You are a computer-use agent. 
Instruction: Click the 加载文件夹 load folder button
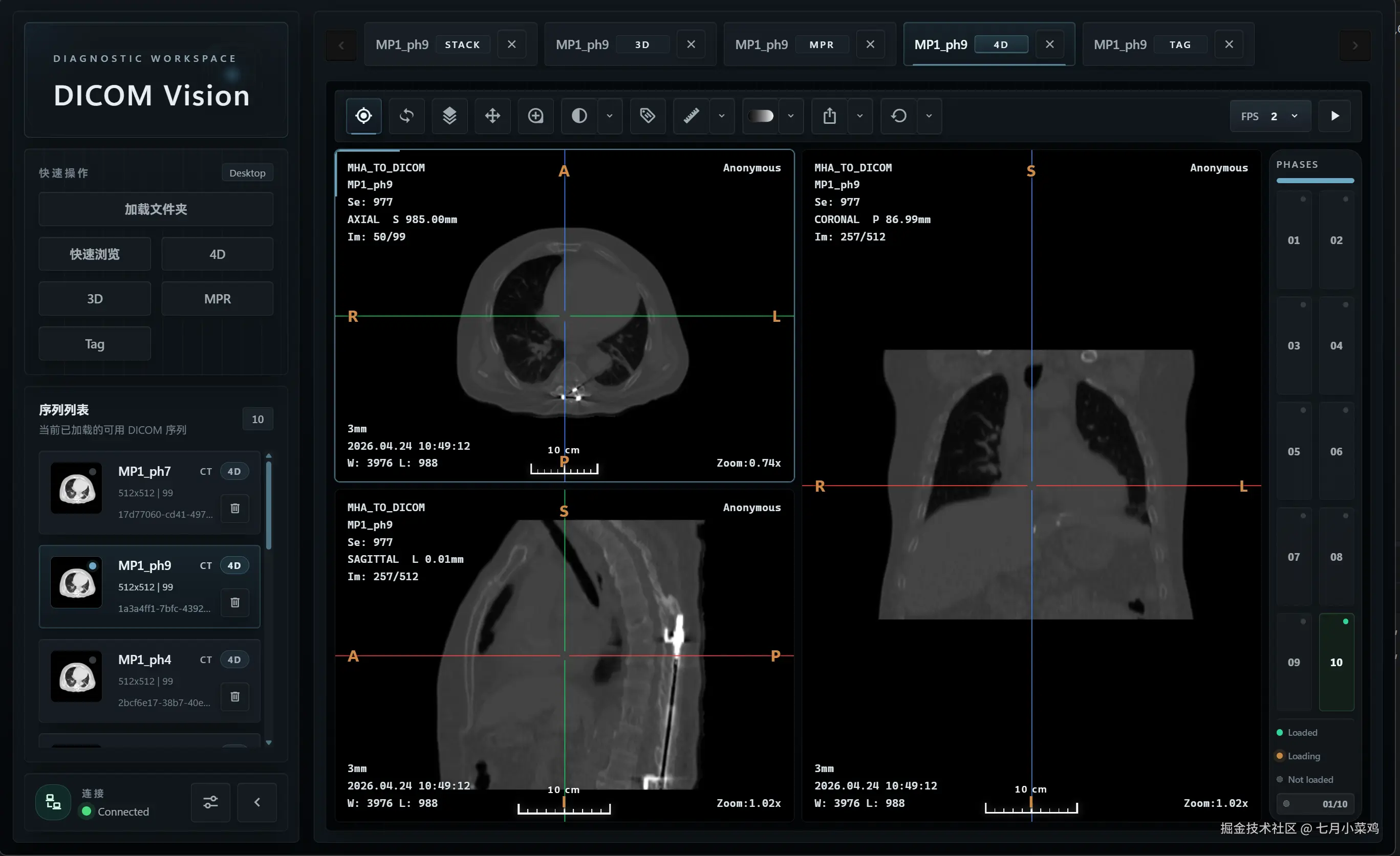pos(156,209)
